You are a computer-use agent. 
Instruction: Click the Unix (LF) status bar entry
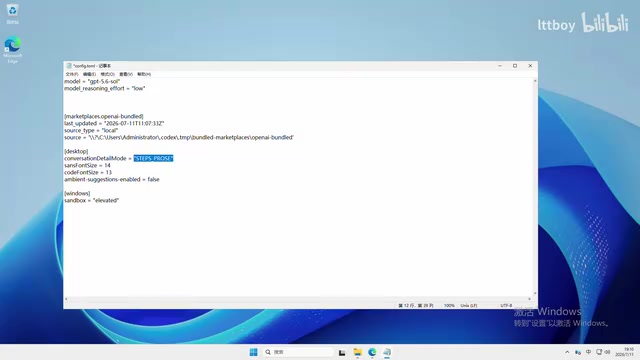469,305
